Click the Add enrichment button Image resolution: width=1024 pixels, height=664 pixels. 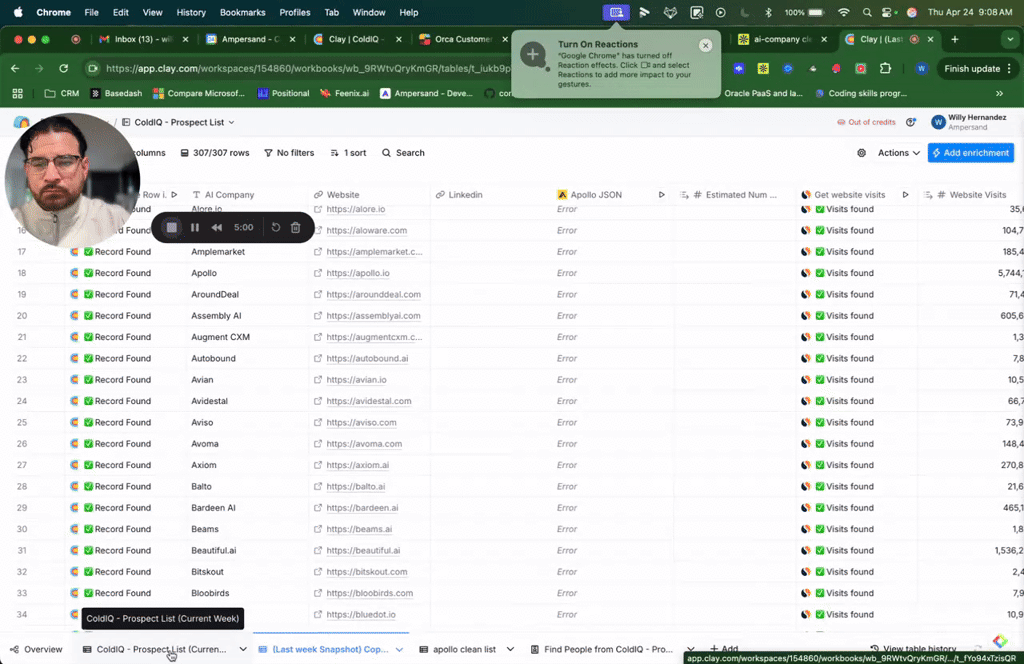pos(970,153)
